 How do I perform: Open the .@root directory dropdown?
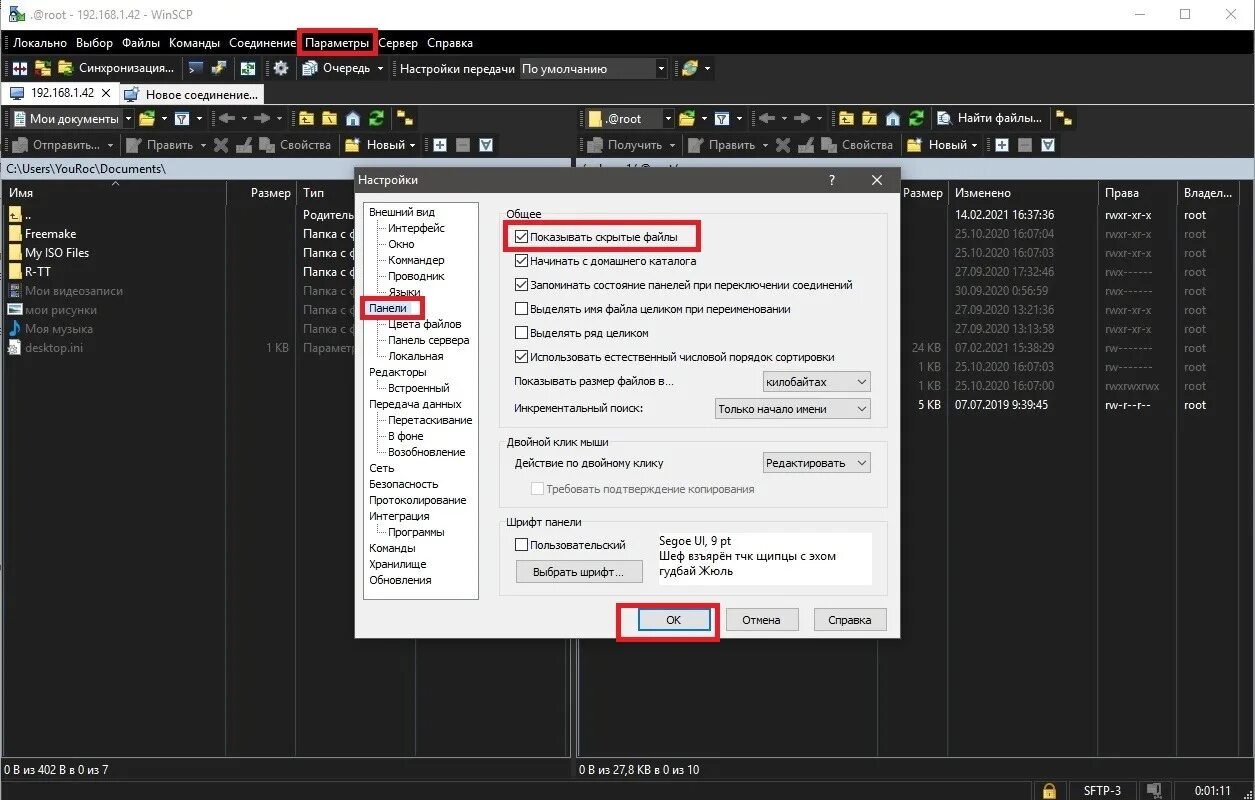[x=630, y=118]
